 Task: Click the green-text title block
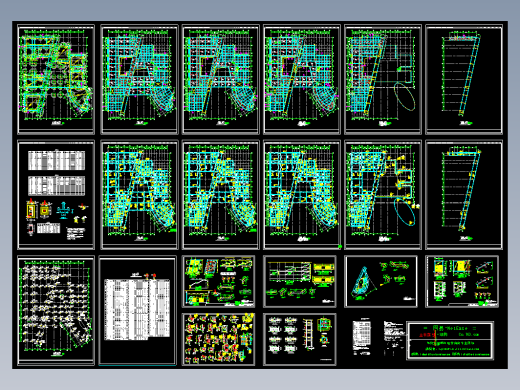click(450, 340)
